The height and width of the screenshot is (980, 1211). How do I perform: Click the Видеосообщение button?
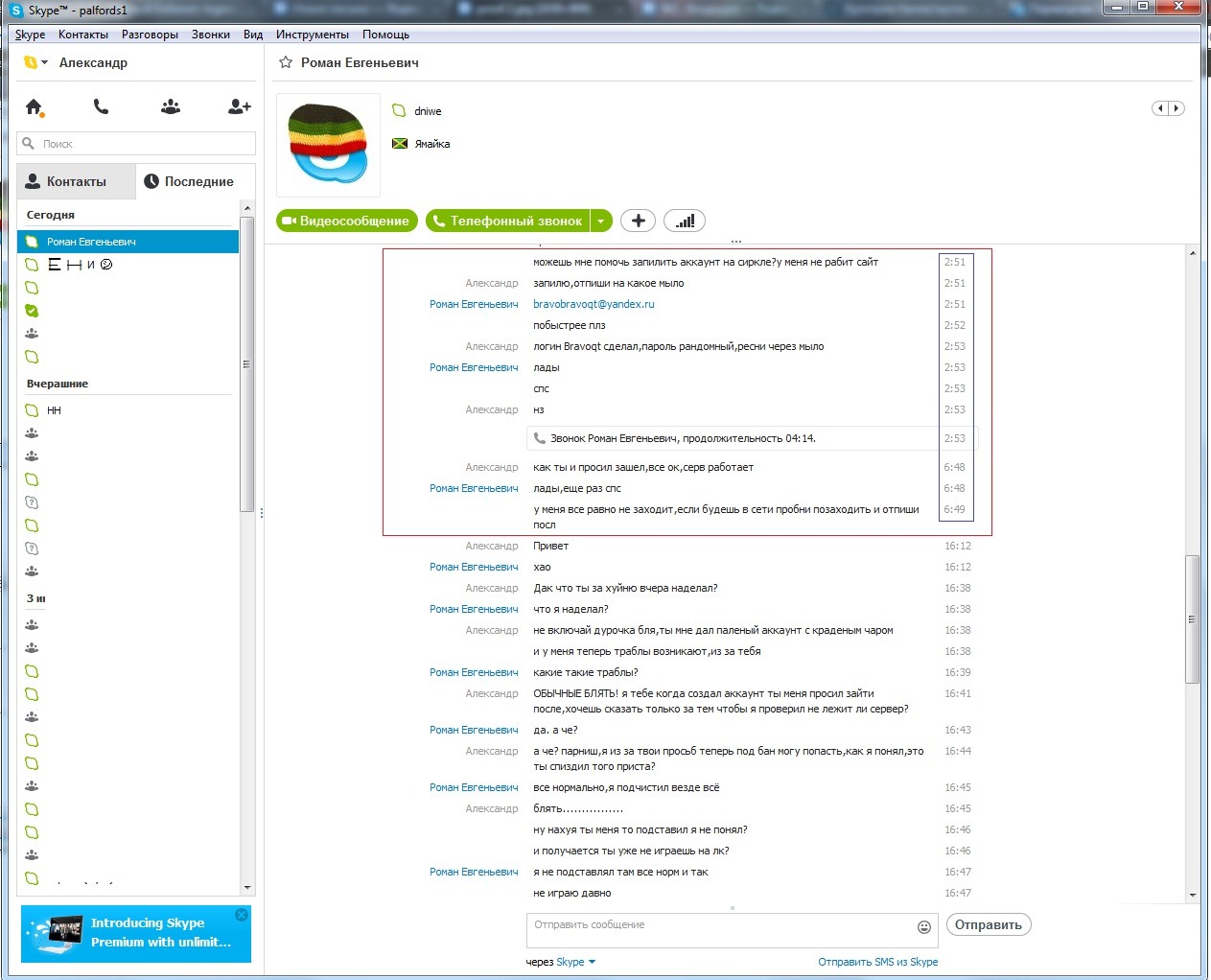tap(347, 222)
